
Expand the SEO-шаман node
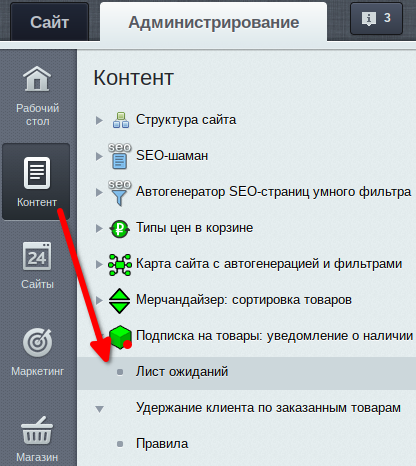click(x=99, y=156)
